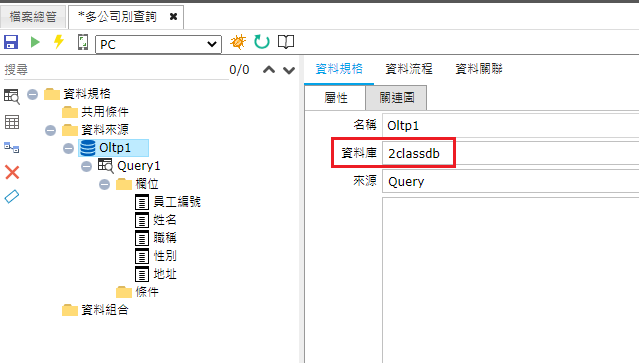This screenshot has width=639, height=363.
Task: Go to next search result arrow
Action: [x=289, y=70]
